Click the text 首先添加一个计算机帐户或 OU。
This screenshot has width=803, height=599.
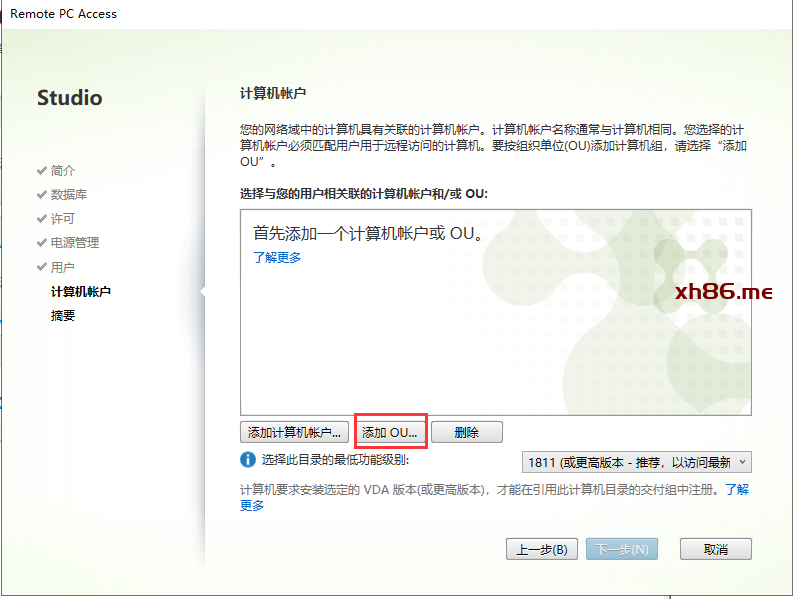coord(368,233)
